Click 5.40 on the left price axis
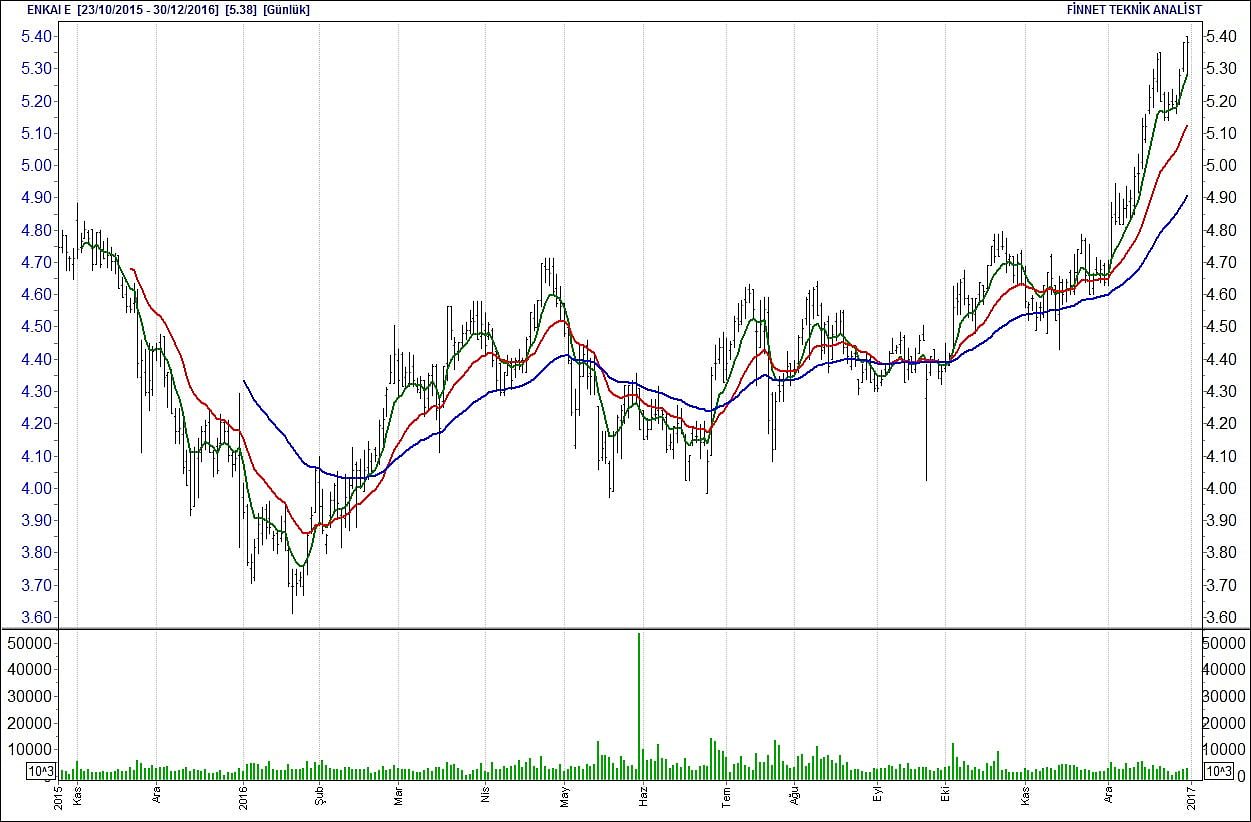1251x822 pixels. pyautogui.click(x=36, y=36)
